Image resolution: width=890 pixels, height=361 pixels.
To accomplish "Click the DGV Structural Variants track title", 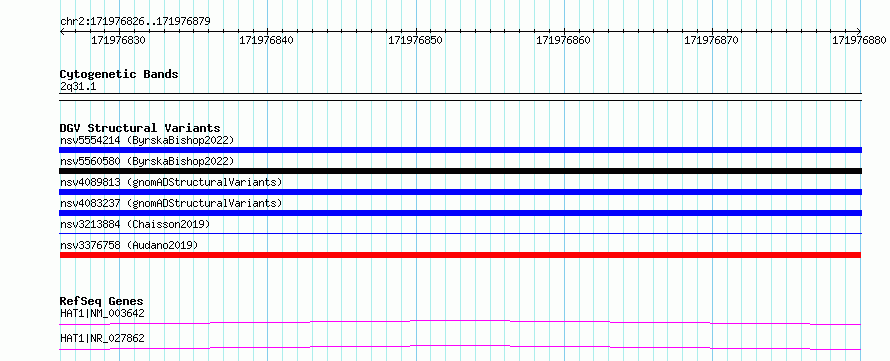I will 140,128.
